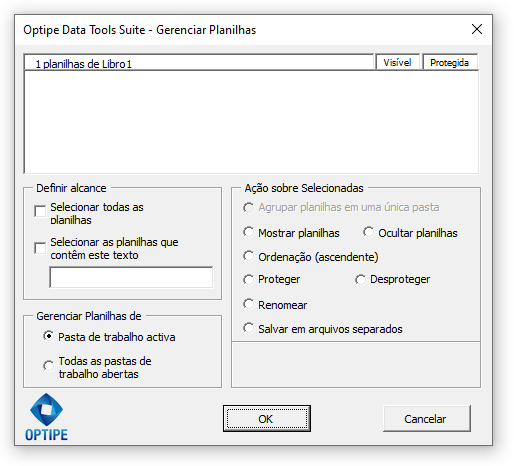Click the Optipe logo icon

pos(46,416)
